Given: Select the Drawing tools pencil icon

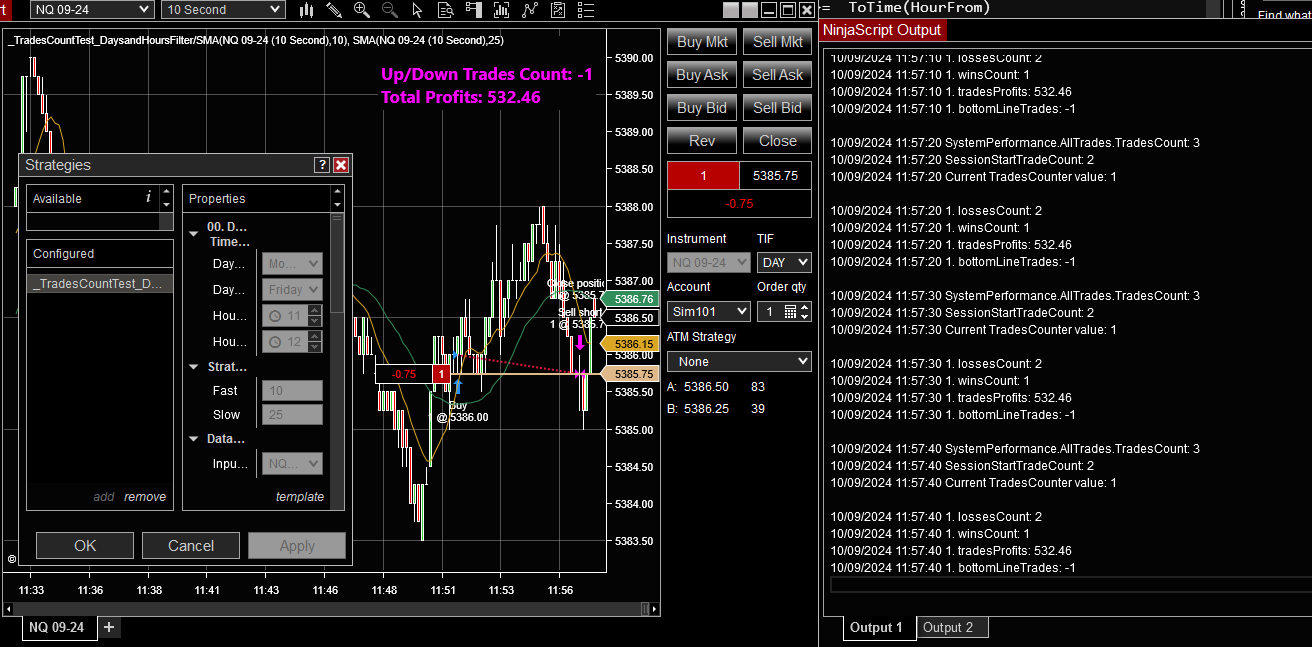Looking at the screenshot, I should (x=334, y=11).
